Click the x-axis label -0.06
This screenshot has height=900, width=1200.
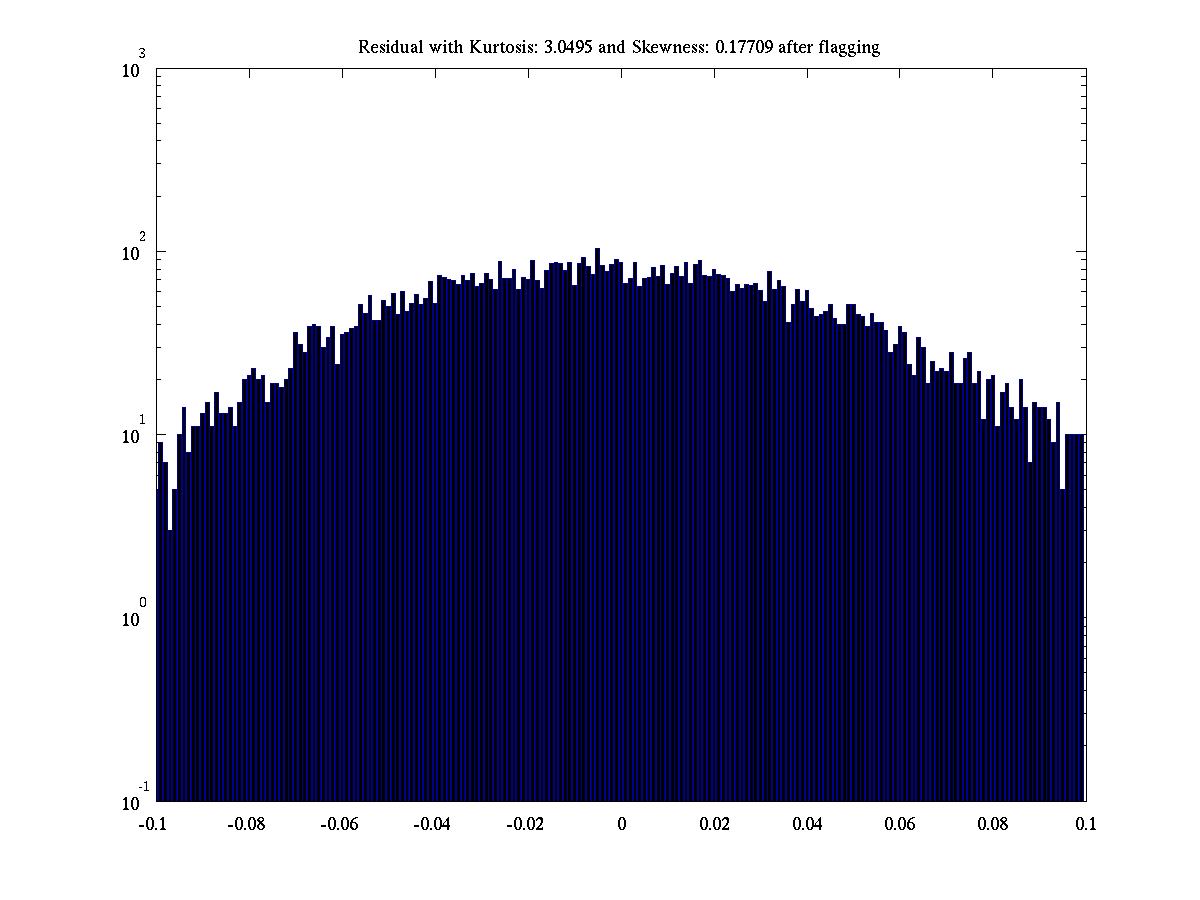pos(340,825)
